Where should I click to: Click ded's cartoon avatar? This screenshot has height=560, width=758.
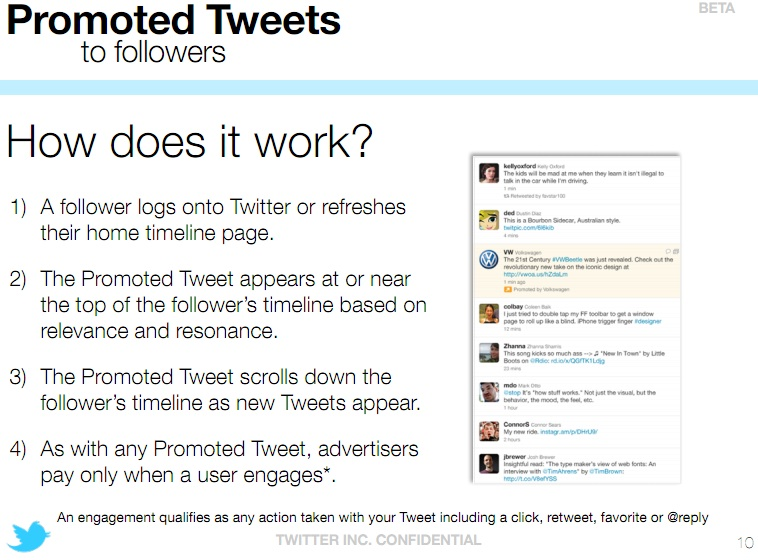tap(489, 220)
